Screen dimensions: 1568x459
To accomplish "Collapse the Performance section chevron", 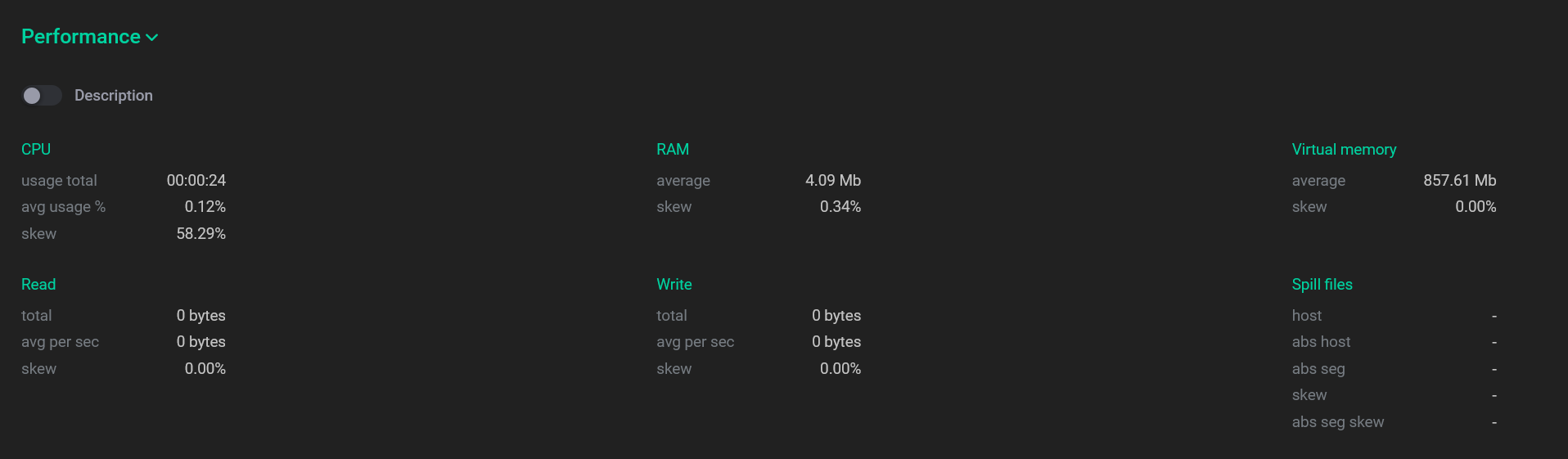I will (x=152, y=38).
